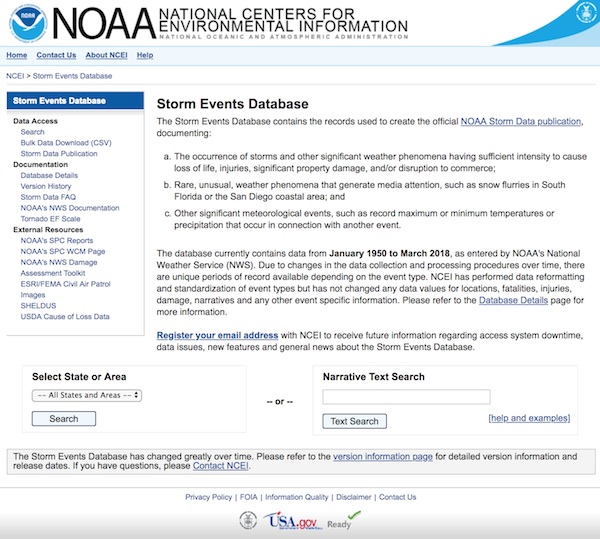Click into the Narrative Text Search field
600x539 pixels.
click(406, 397)
